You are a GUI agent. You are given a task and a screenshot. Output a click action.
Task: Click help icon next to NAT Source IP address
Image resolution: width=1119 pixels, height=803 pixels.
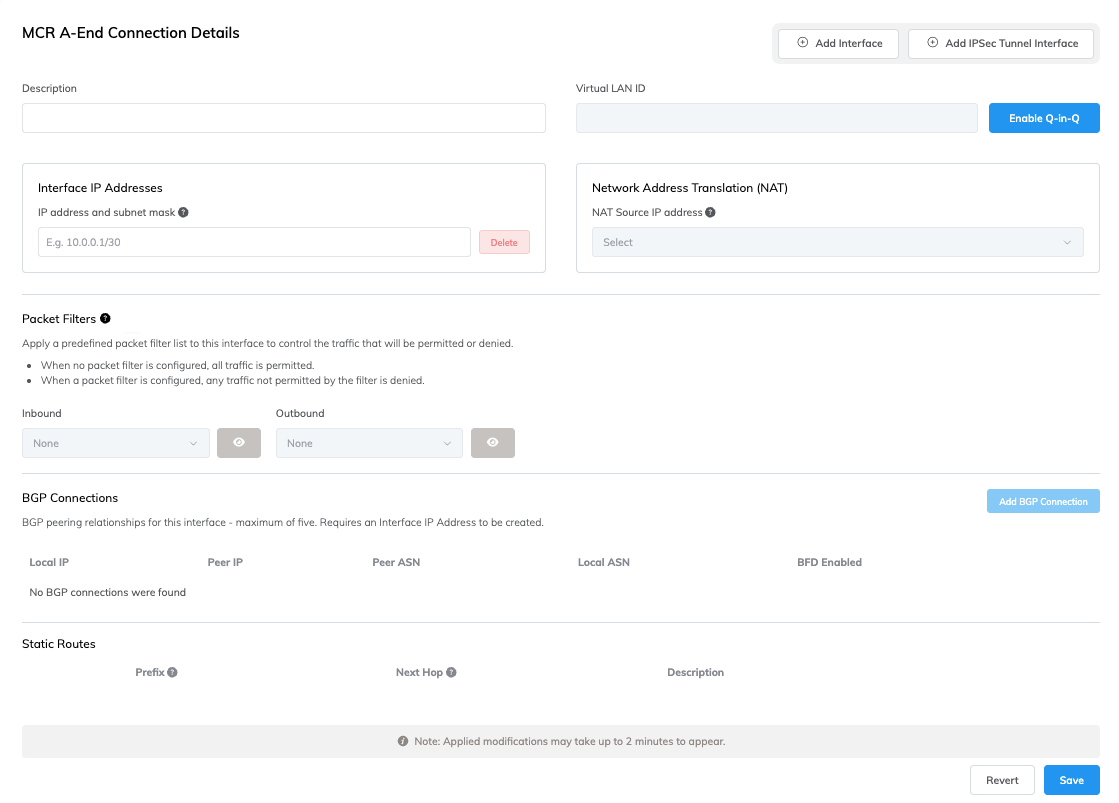pyautogui.click(x=710, y=212)
